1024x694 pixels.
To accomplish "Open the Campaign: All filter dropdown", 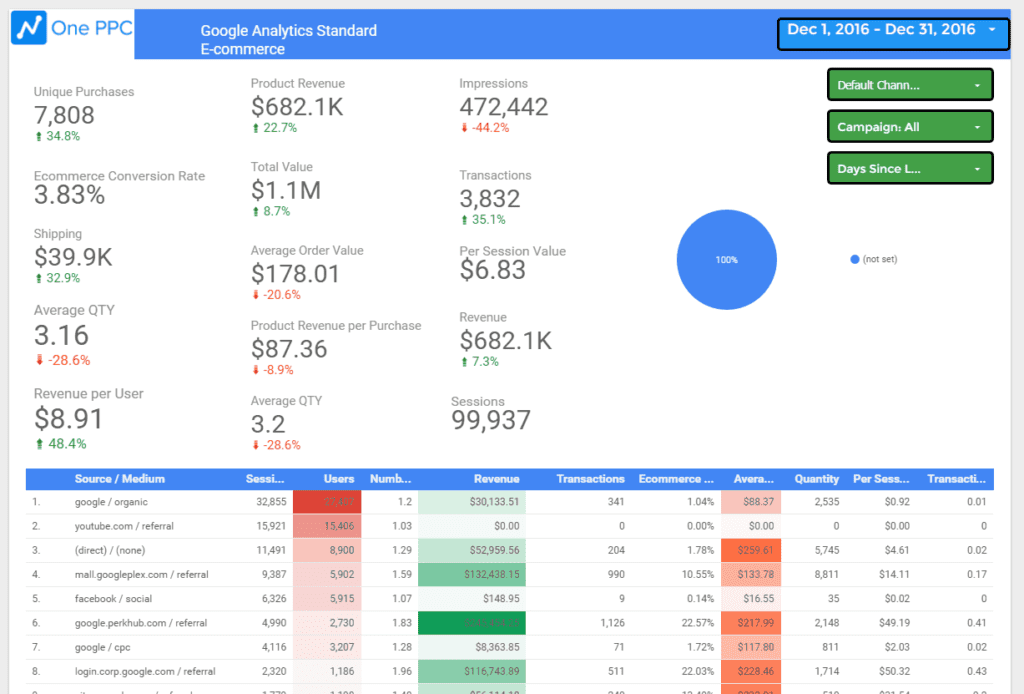I will (x=910, y=127).
